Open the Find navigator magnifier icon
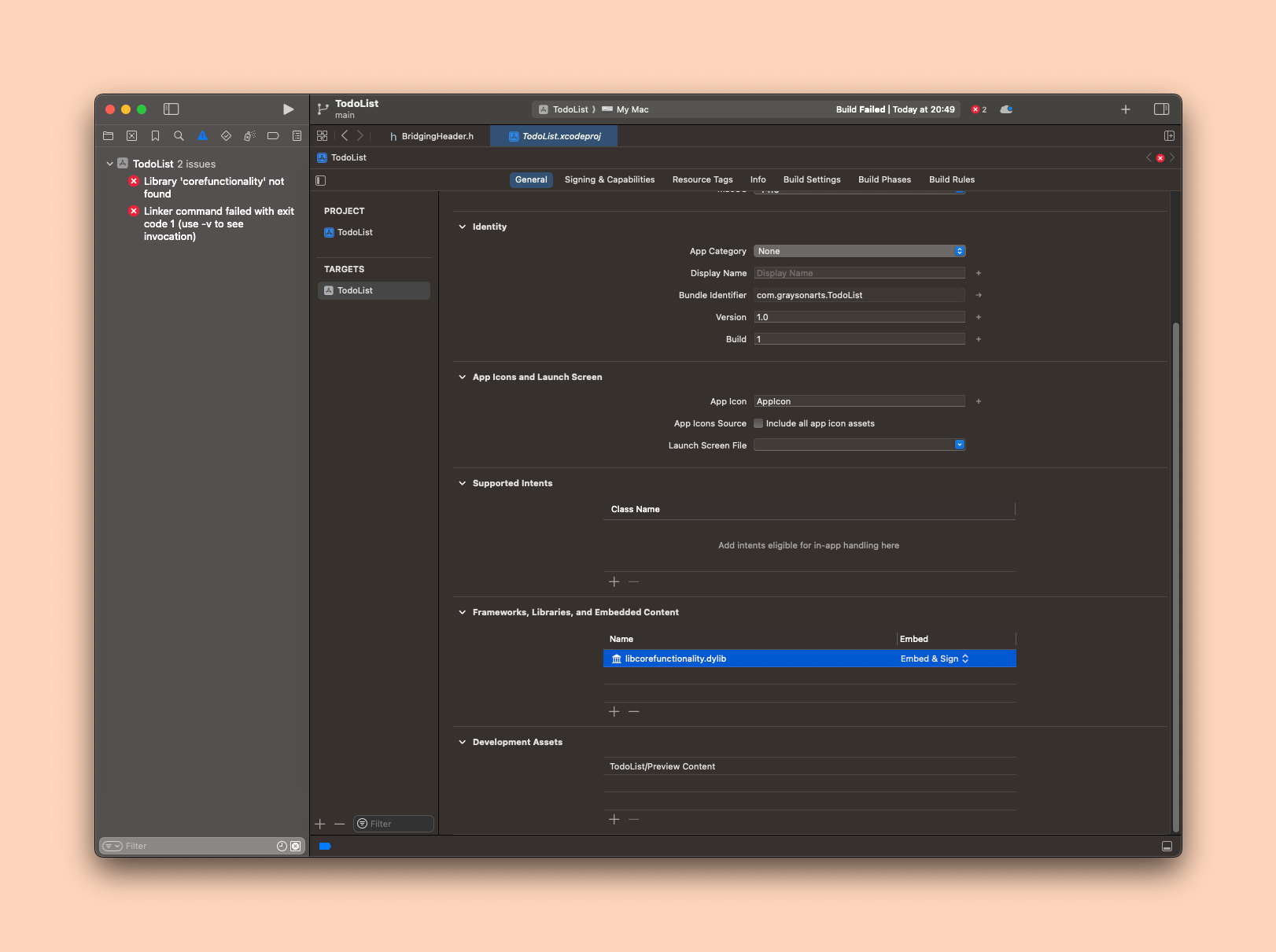This screenshot has height=952, width=1276. click(179, 135)
